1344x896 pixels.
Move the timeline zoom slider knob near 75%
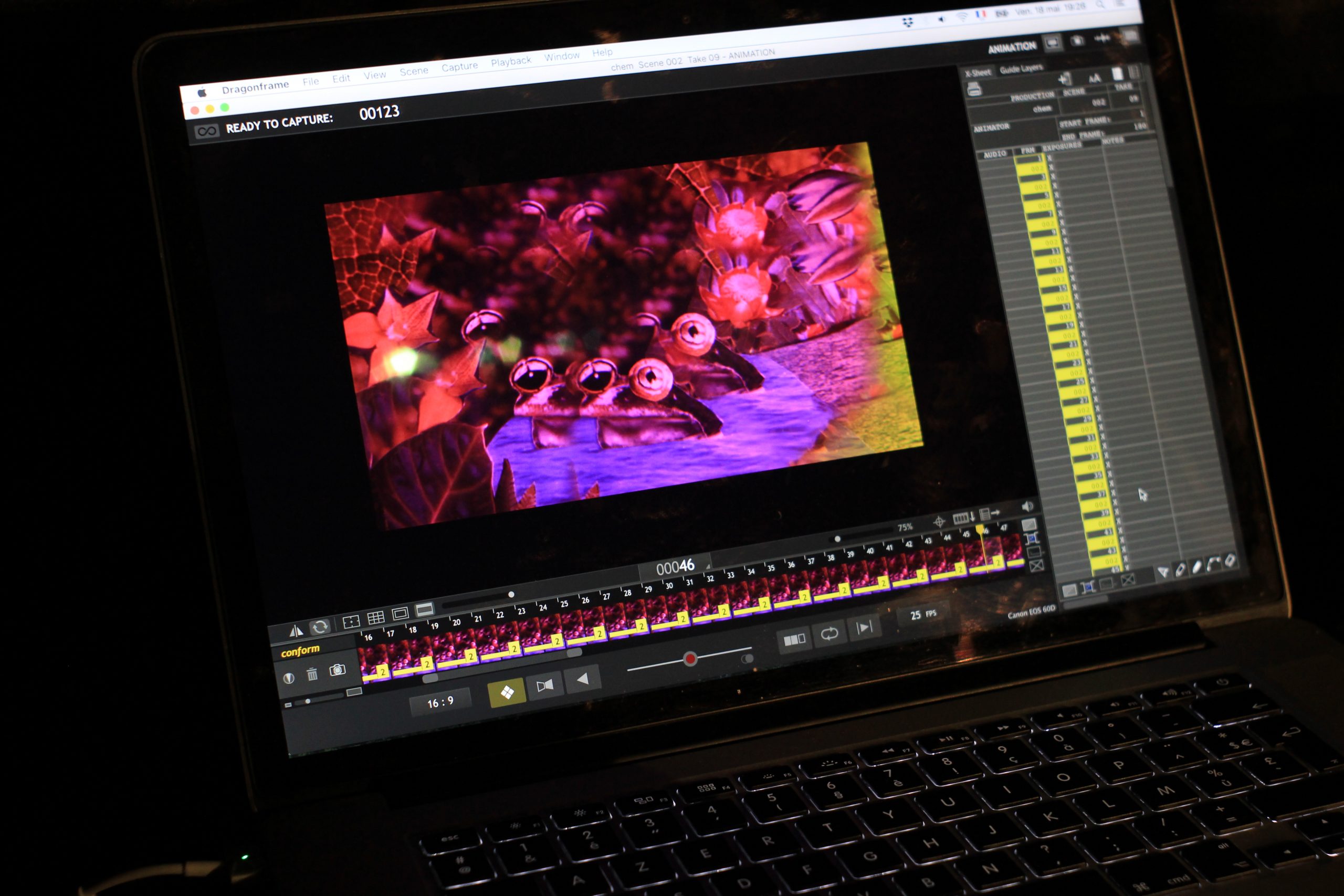tap(837, 539)
